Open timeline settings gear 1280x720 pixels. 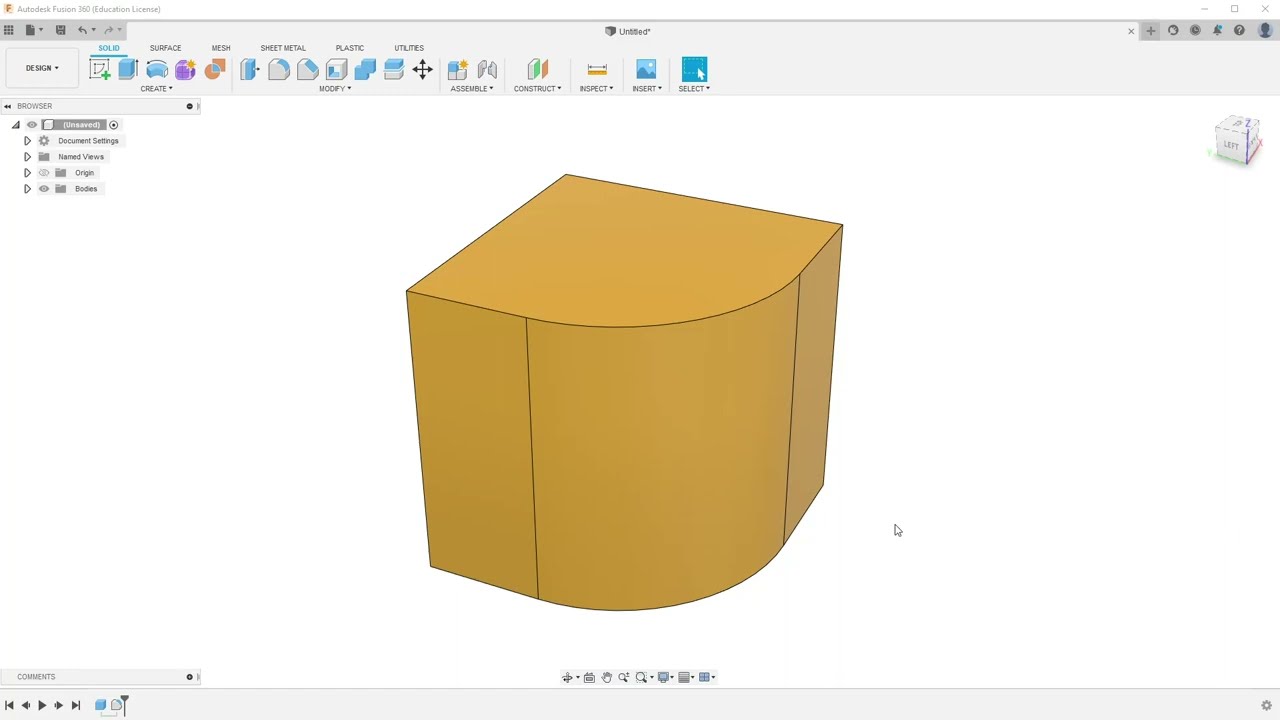(1266, 705)
